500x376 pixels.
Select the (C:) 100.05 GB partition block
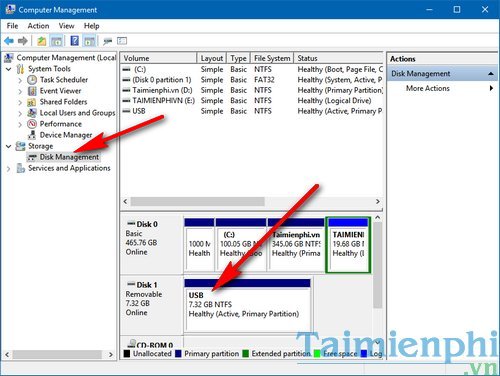click(241, 245)
